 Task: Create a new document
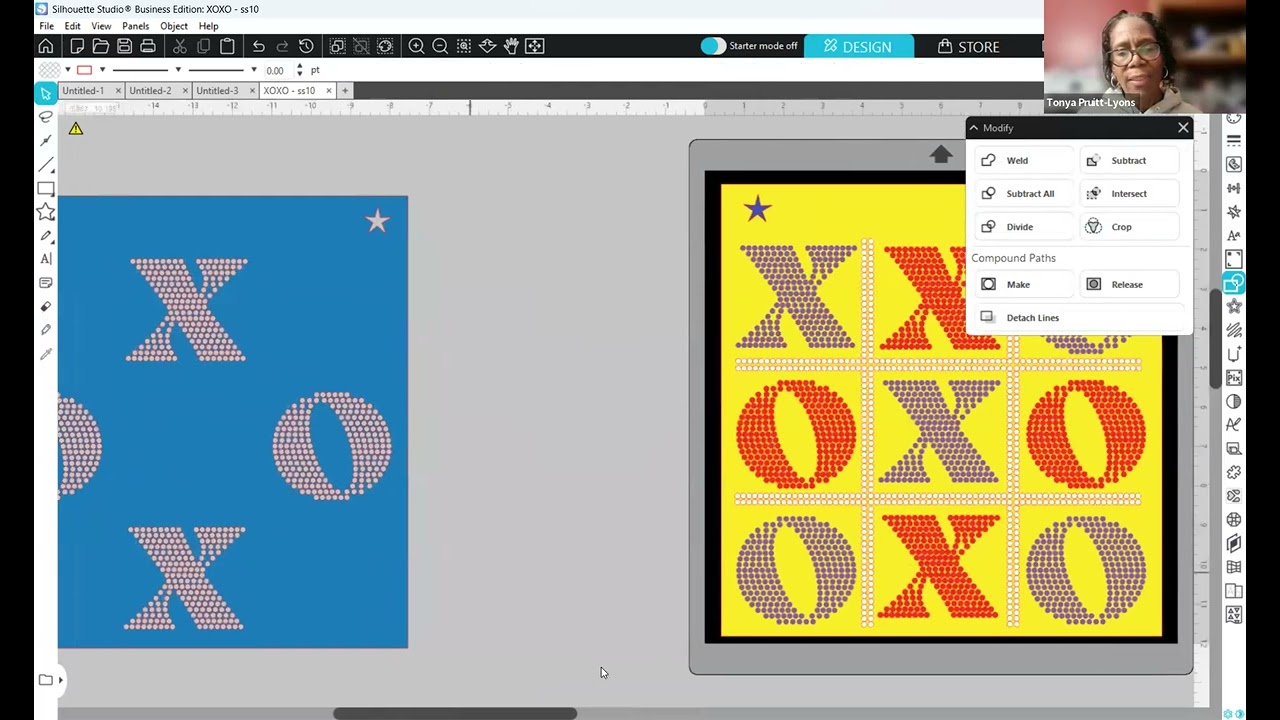coord(77,46)
